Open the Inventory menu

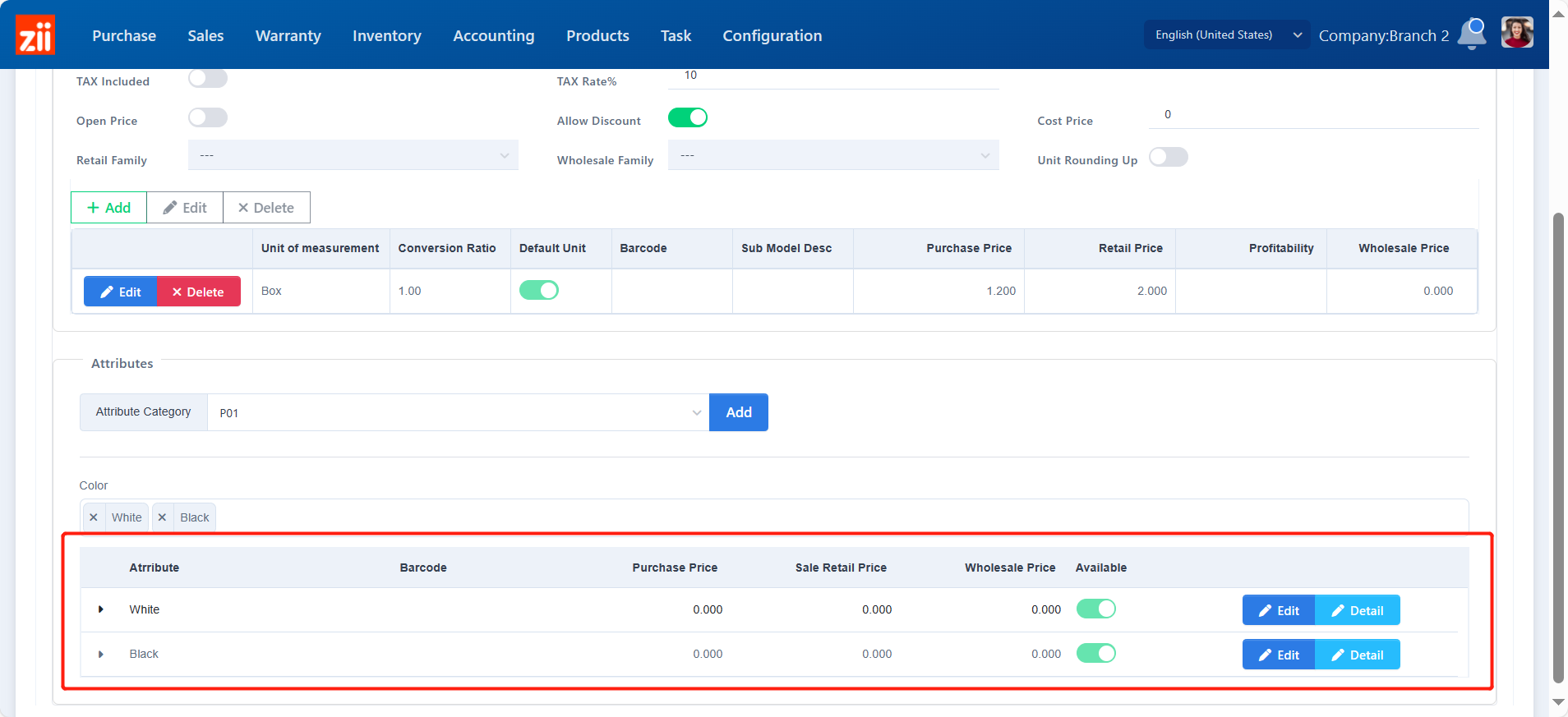pyautogui.click(x=386, y=35)
